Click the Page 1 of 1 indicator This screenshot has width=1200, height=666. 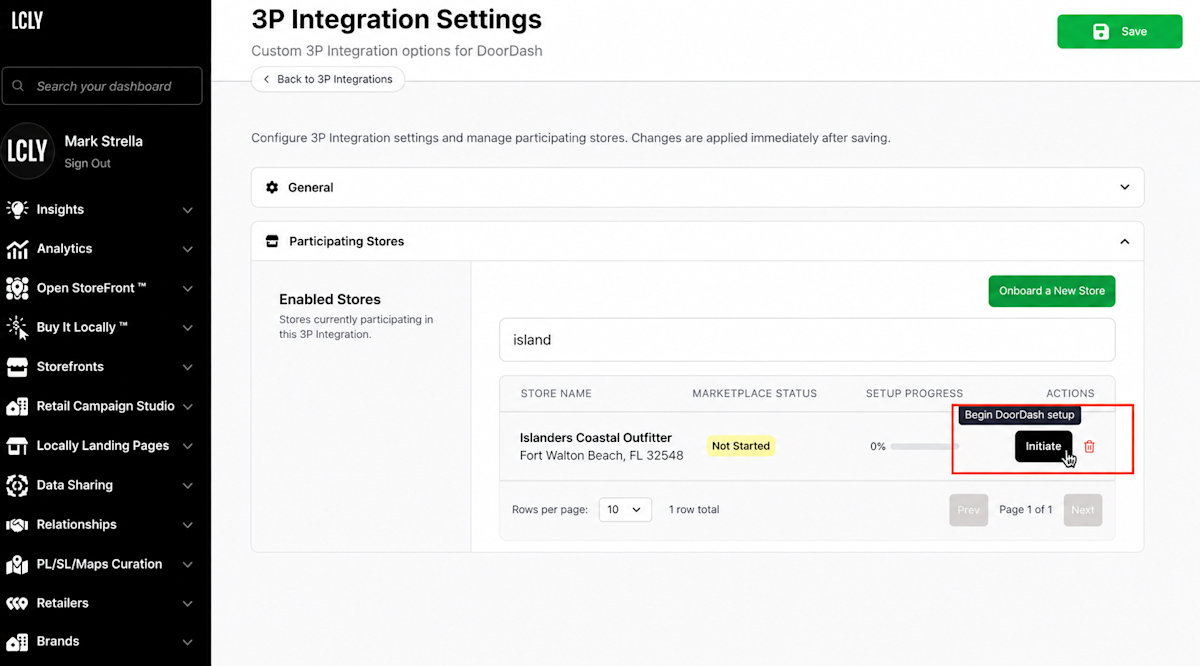click(1026, 510)
